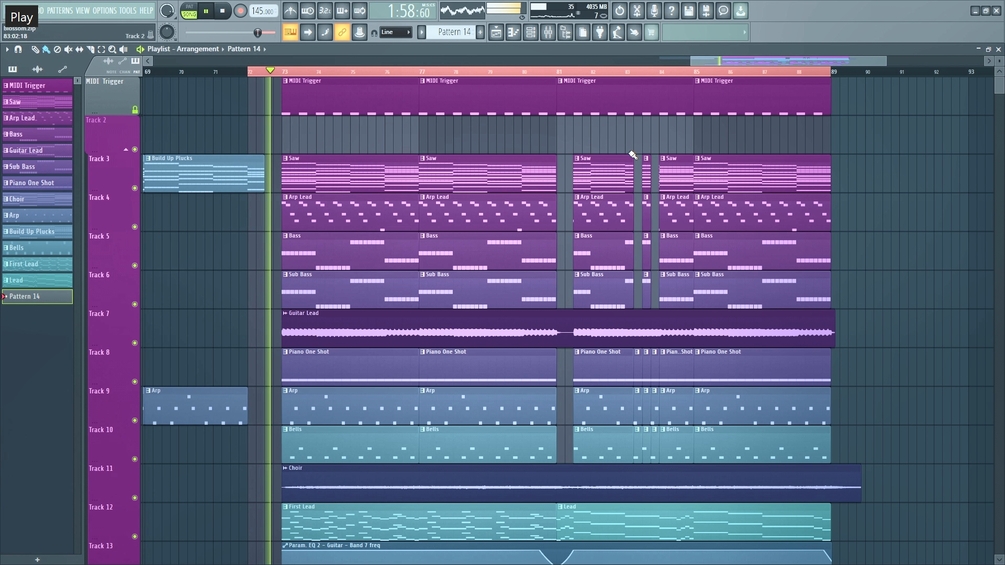This screenshot has width=1005, height=565.
Task: Open the plugin picker plug icon
Action: point(600,32)
